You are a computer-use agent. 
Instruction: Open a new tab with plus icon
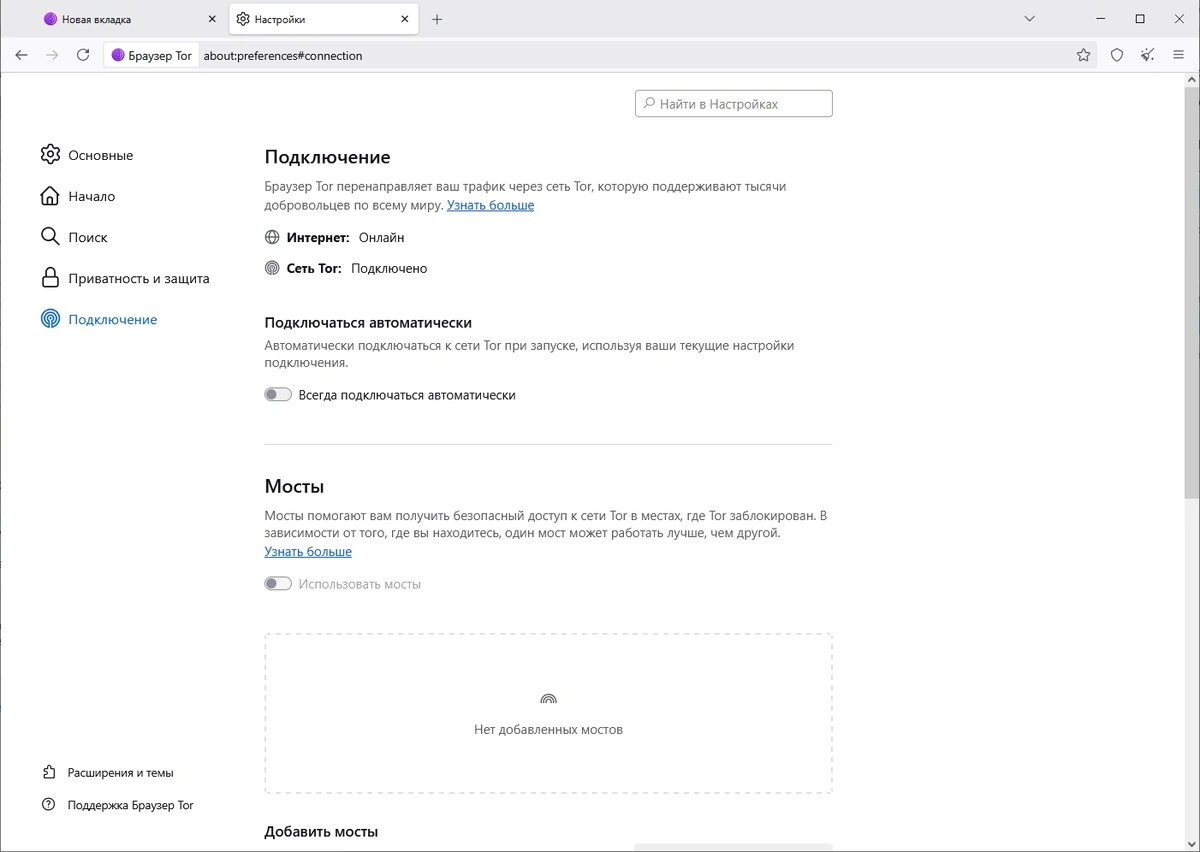(437, 19)
